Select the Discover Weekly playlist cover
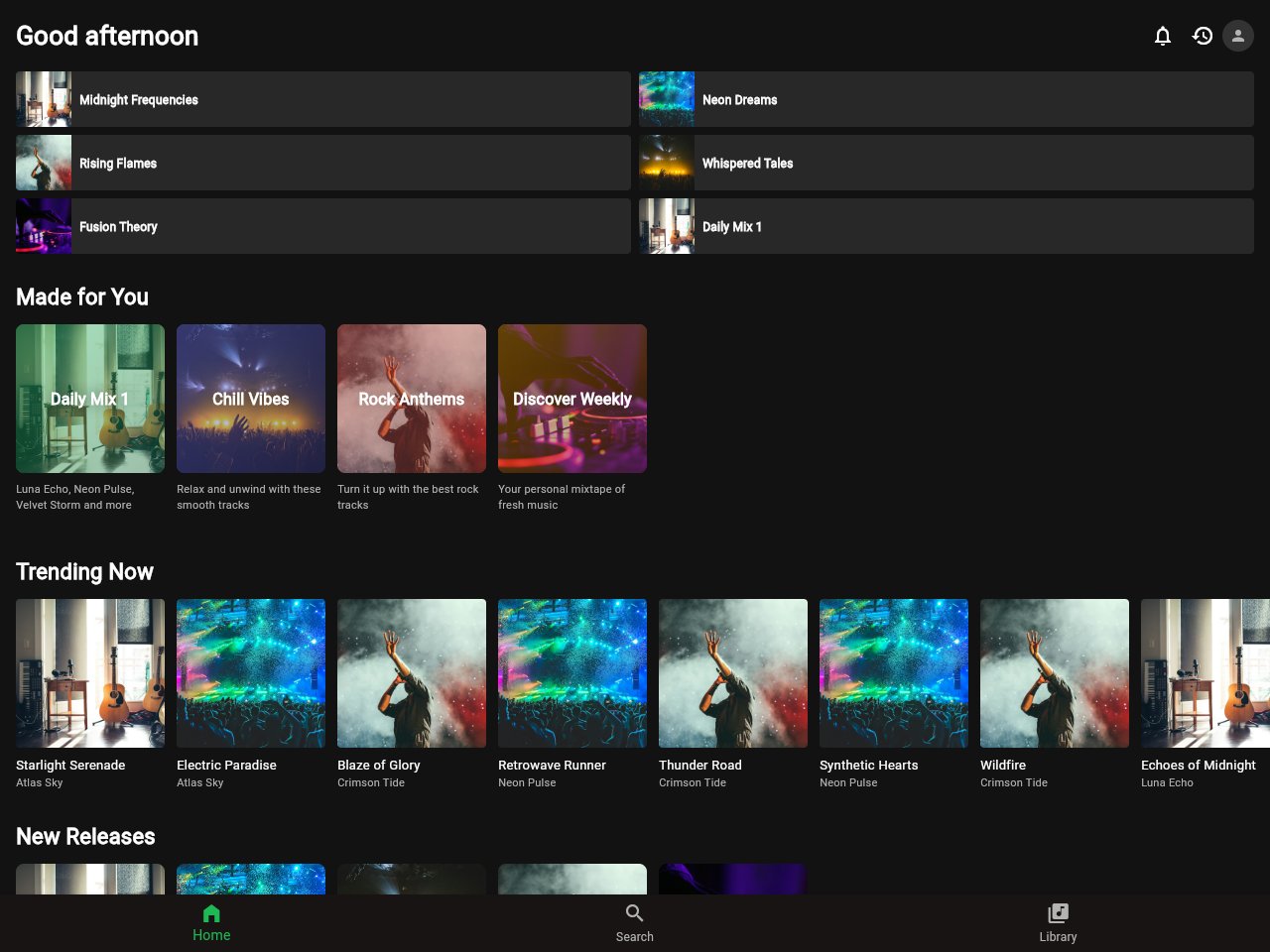The height and width of the screenshot is (952, 1270). (x=572, y=399)
